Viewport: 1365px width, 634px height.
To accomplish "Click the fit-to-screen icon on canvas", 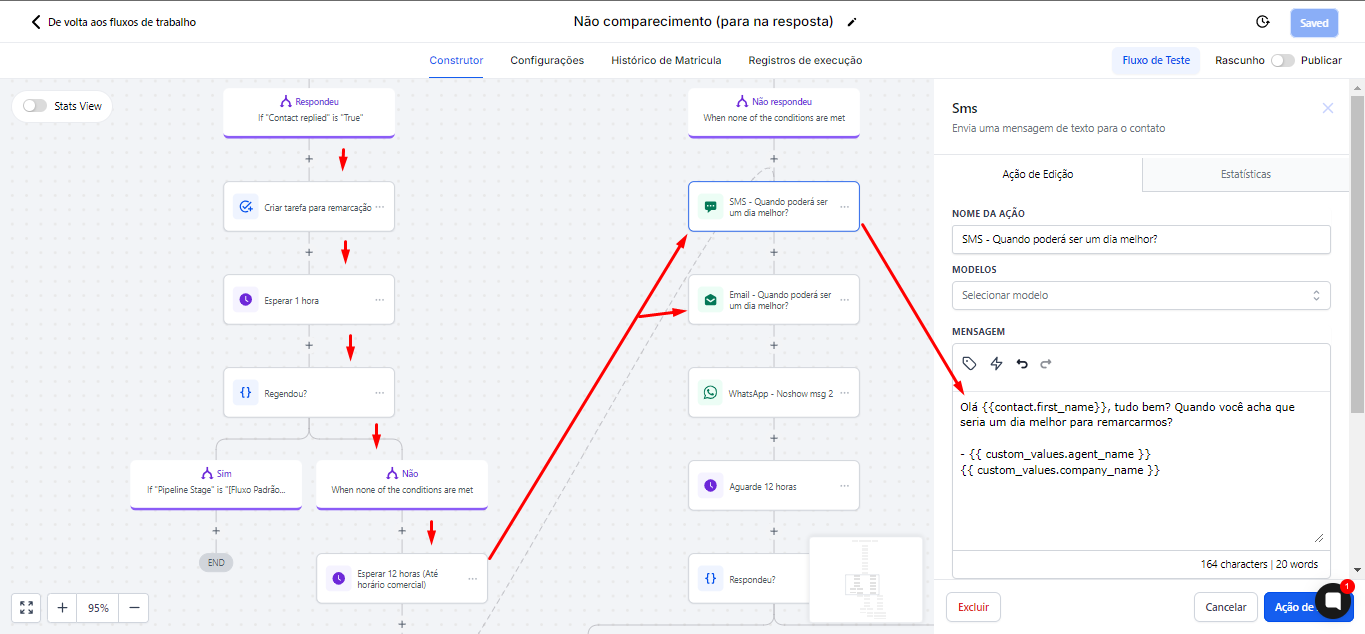I will pos(26,607).
